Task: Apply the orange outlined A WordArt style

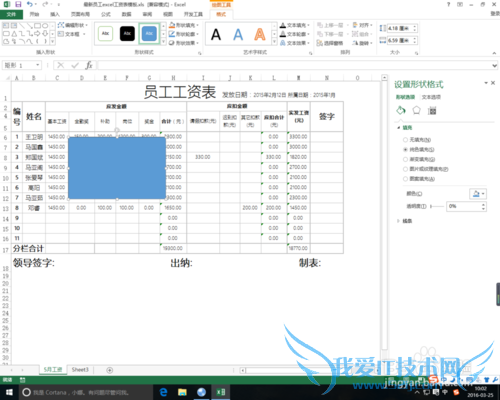Action: tap(260, 34)
